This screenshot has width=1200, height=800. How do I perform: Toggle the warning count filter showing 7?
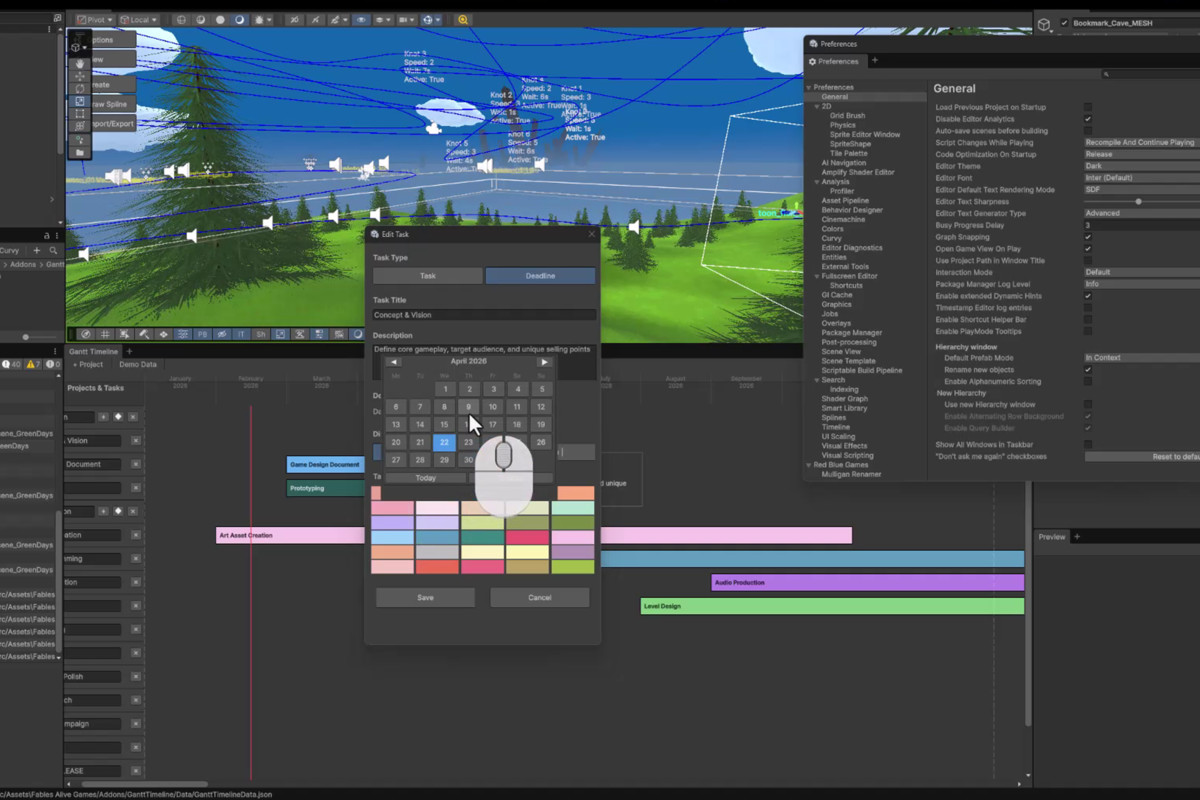(x=33, y=364)
